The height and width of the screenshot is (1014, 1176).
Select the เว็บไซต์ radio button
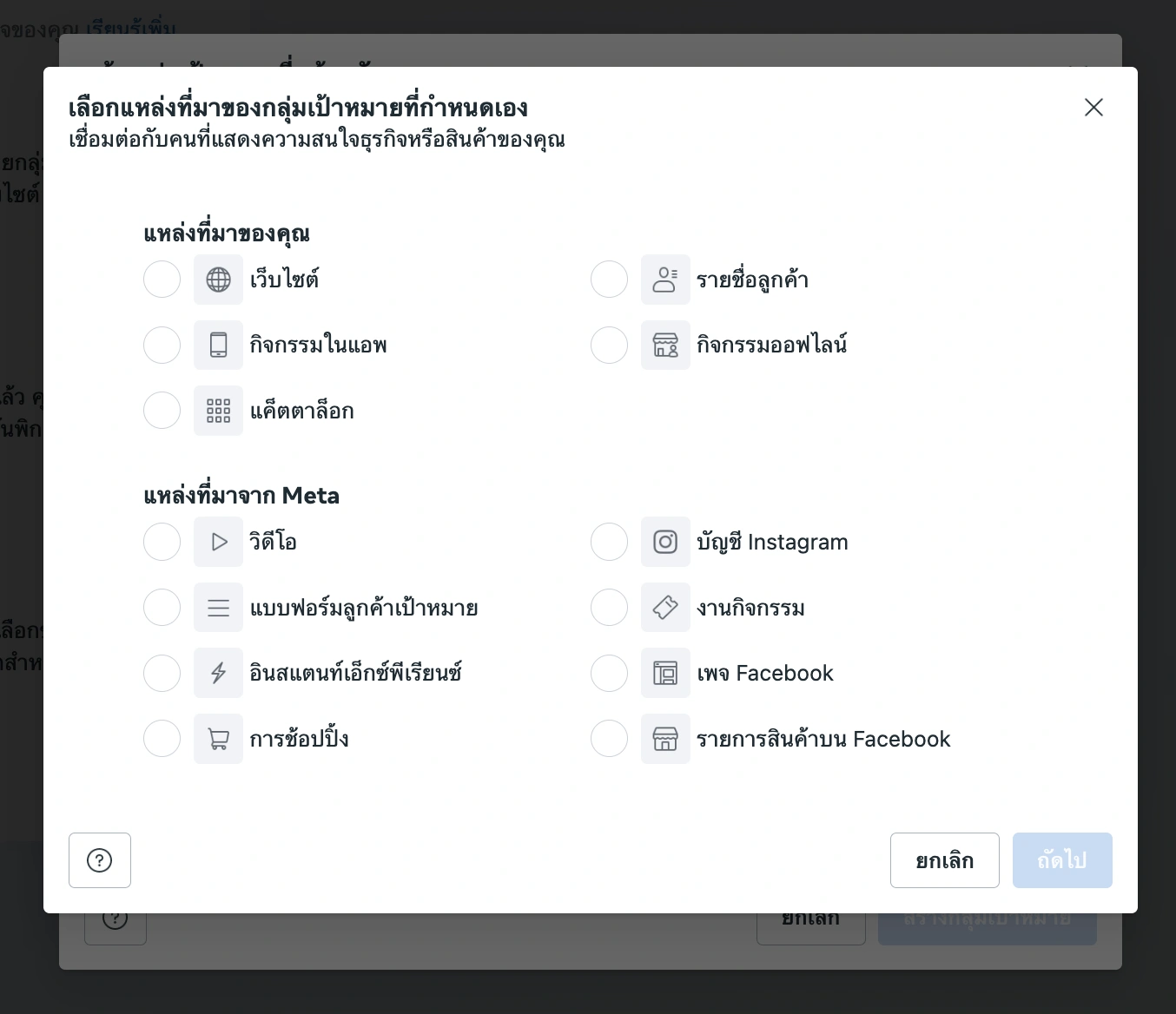tap(162, 280)
